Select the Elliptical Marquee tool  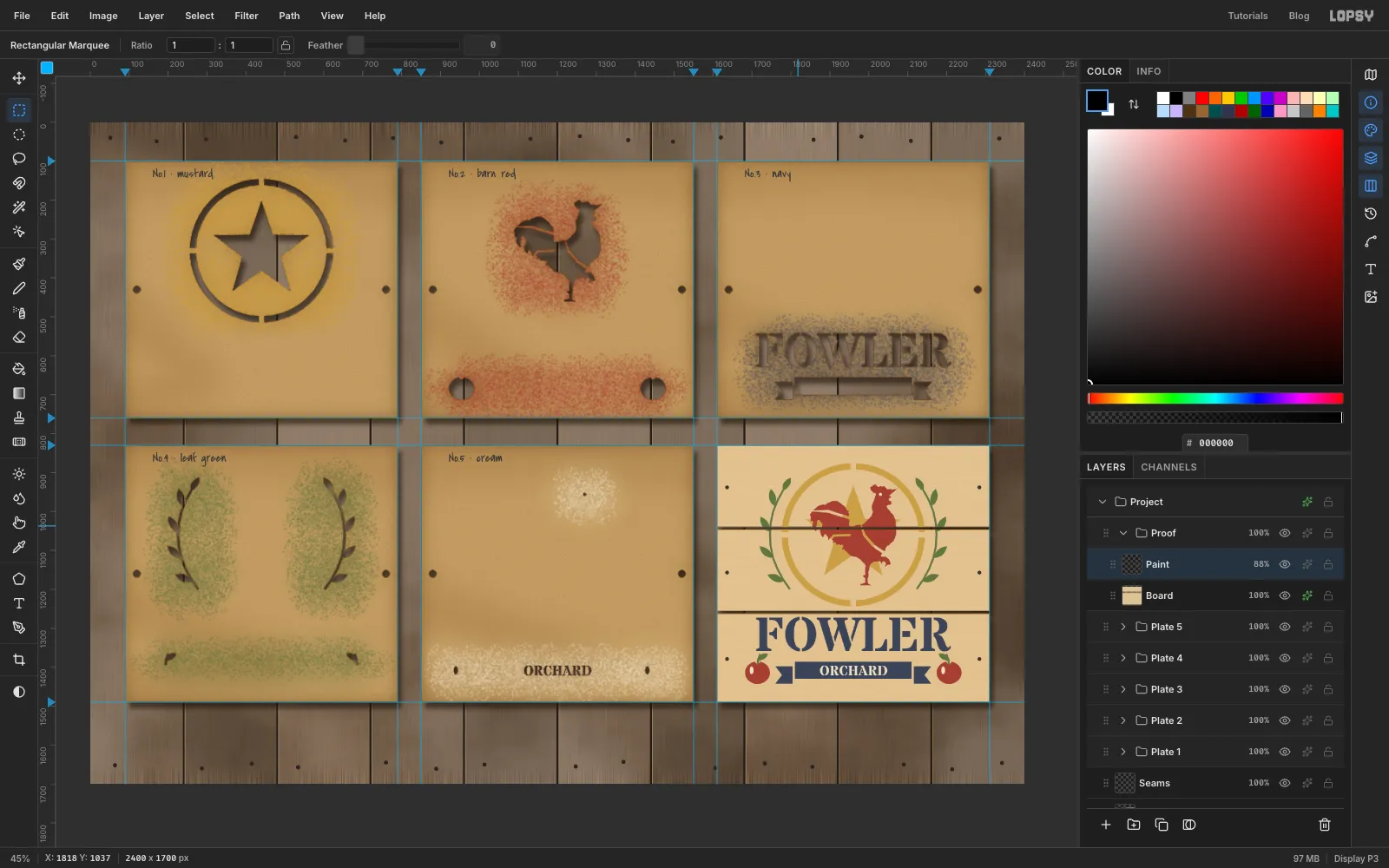point(19,135)
